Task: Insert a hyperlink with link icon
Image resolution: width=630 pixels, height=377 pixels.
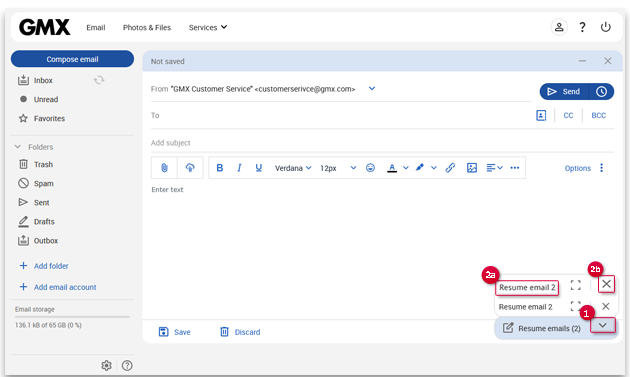Action: point(450,168)
